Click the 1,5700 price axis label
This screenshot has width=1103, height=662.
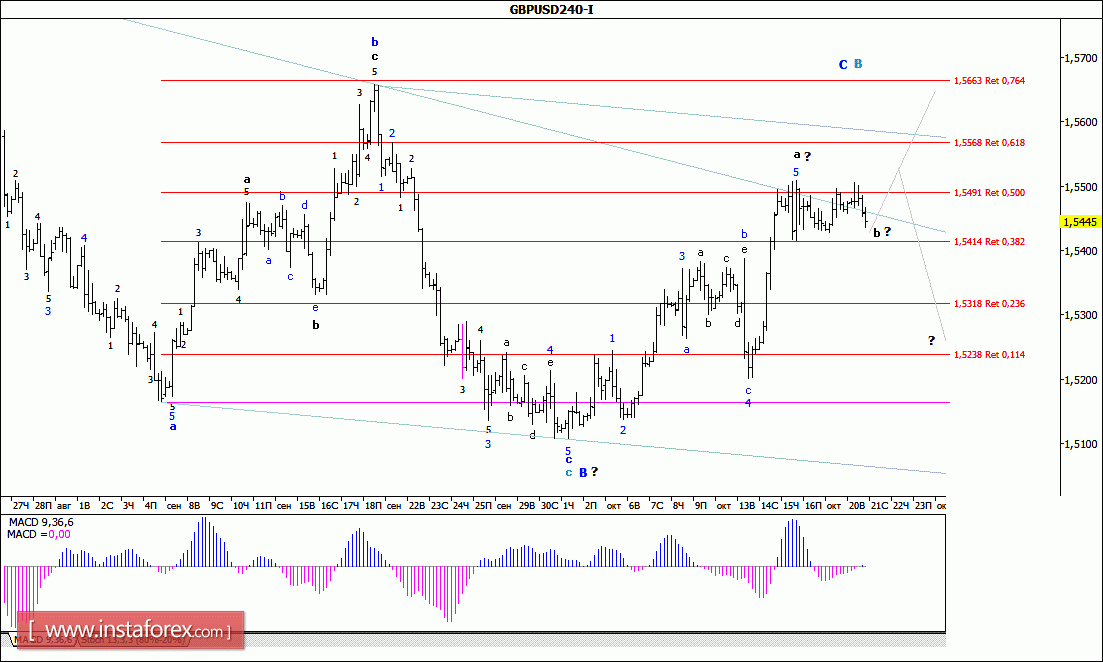[1081, 58]
